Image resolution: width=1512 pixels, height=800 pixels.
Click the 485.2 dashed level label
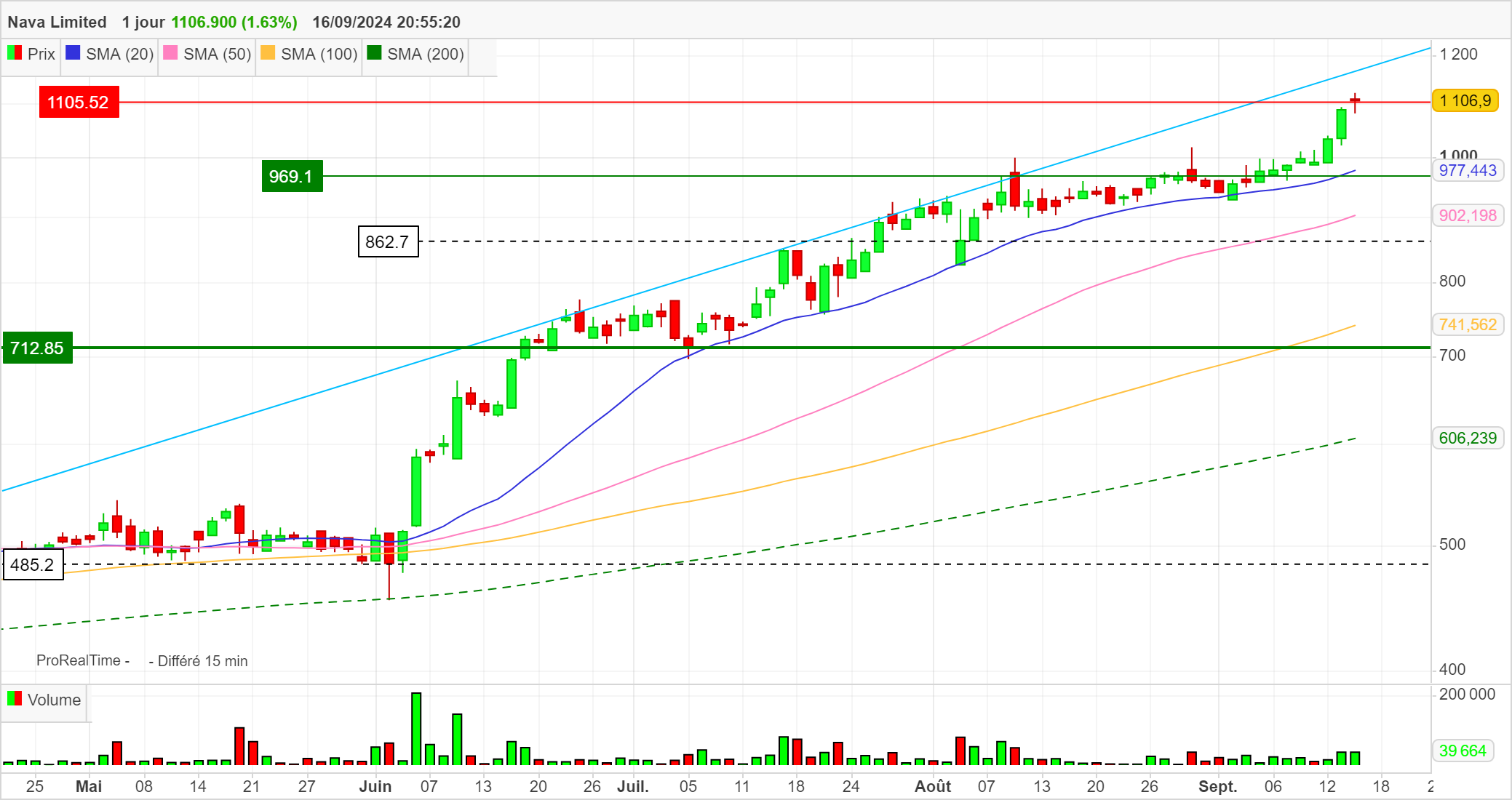click(33, 564)
